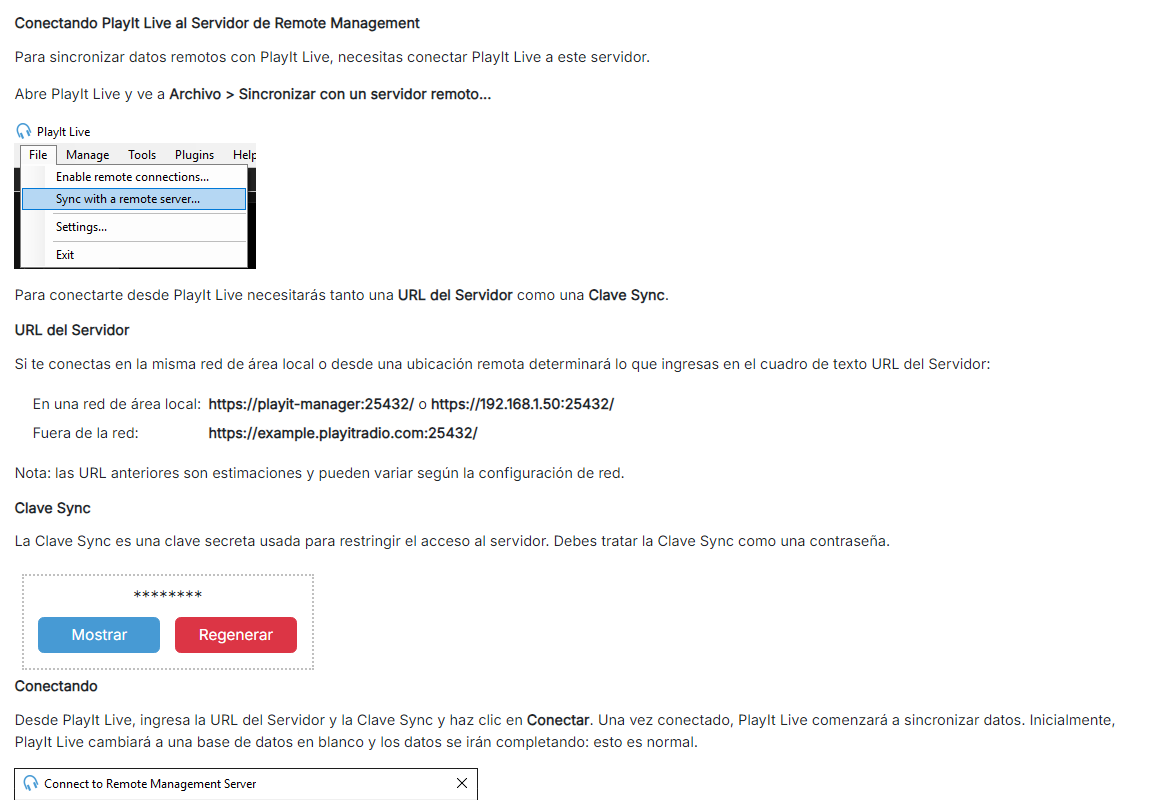1150x800 pixels.
Task: Click the https://example.playitradio.com:25432/ URL
Action: (x=343, y=433)
